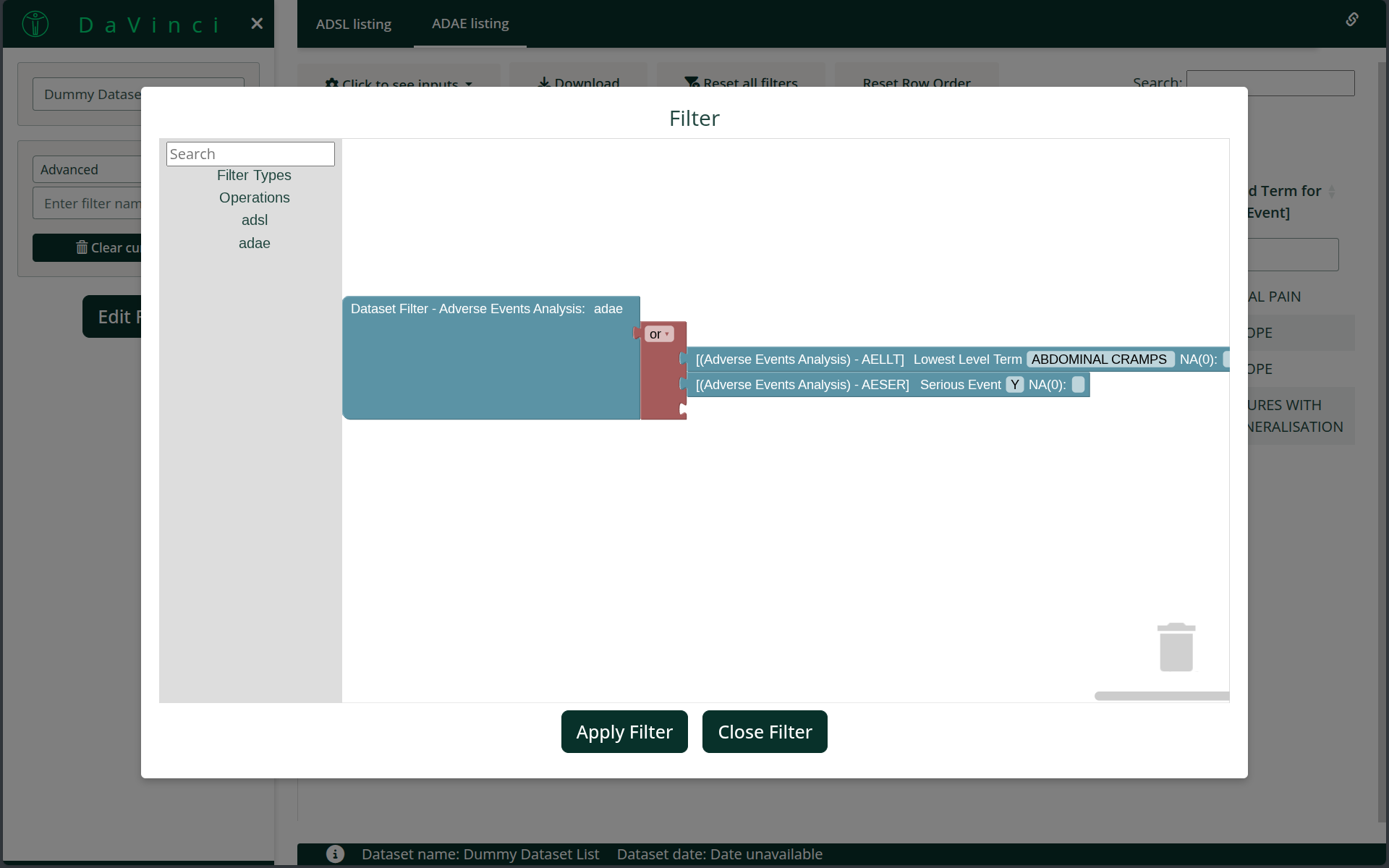The image size is (1389, 868).
Task: Click the info icon in status bar
Action: 335,854
